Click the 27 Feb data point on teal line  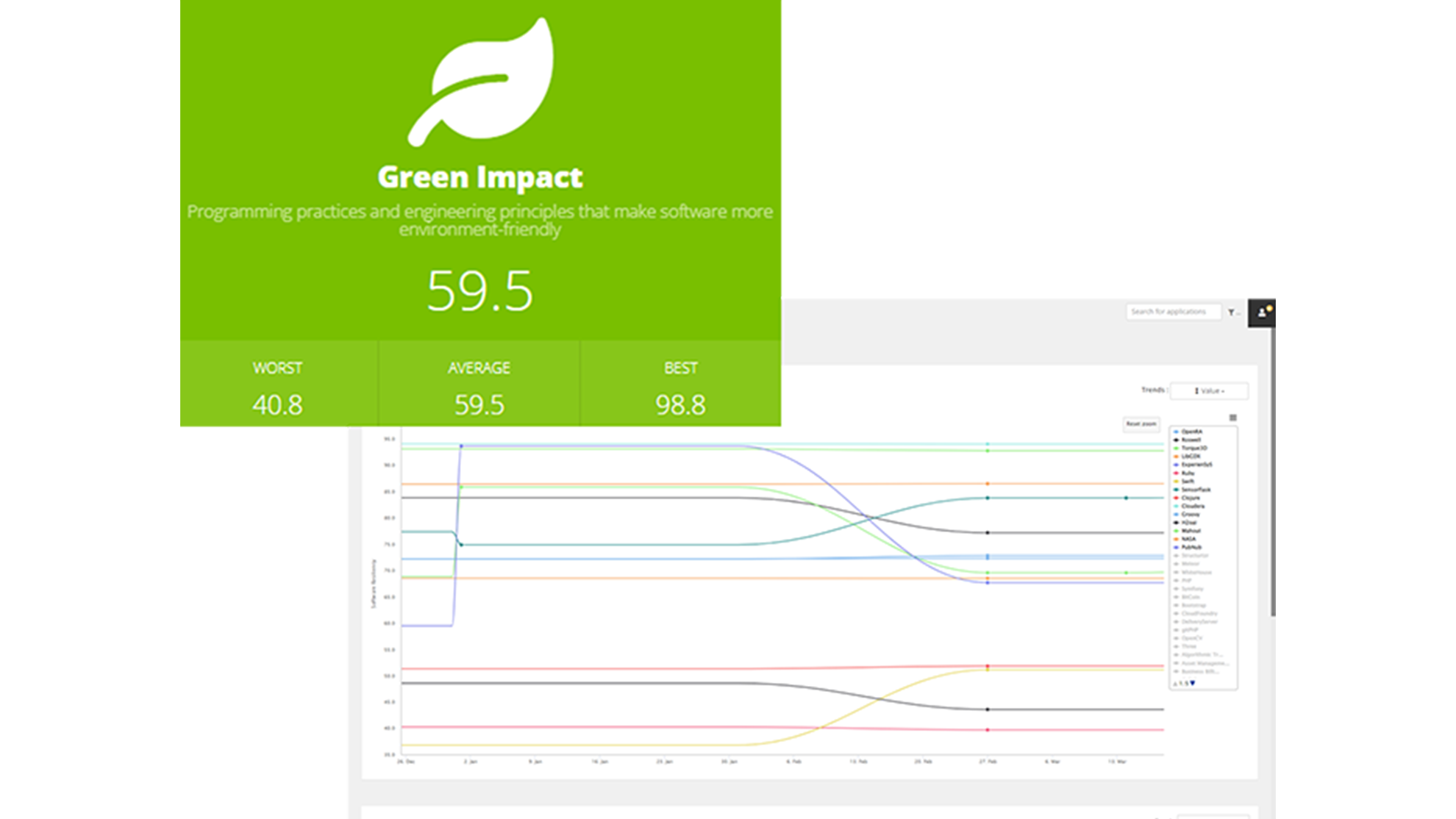pyautogui.click(x=988, y=498)
